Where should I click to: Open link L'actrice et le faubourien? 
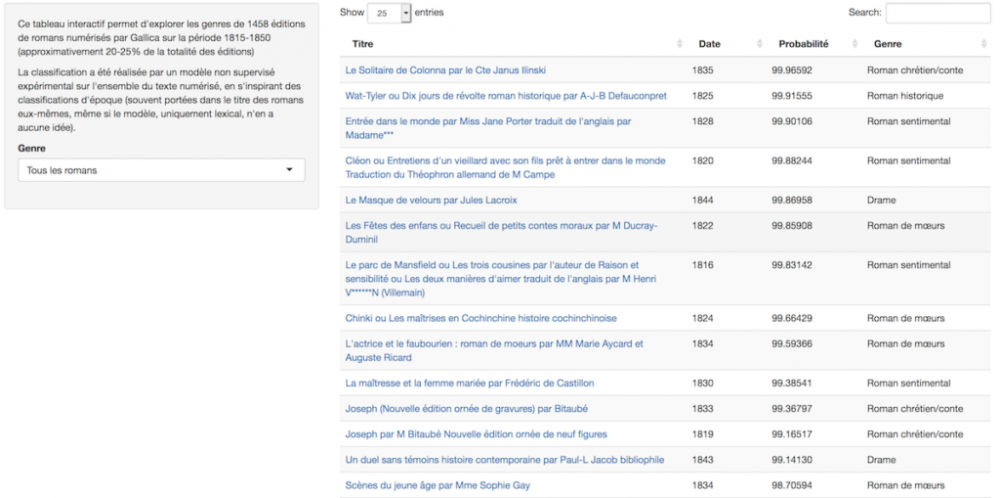[x=494, y=351]
